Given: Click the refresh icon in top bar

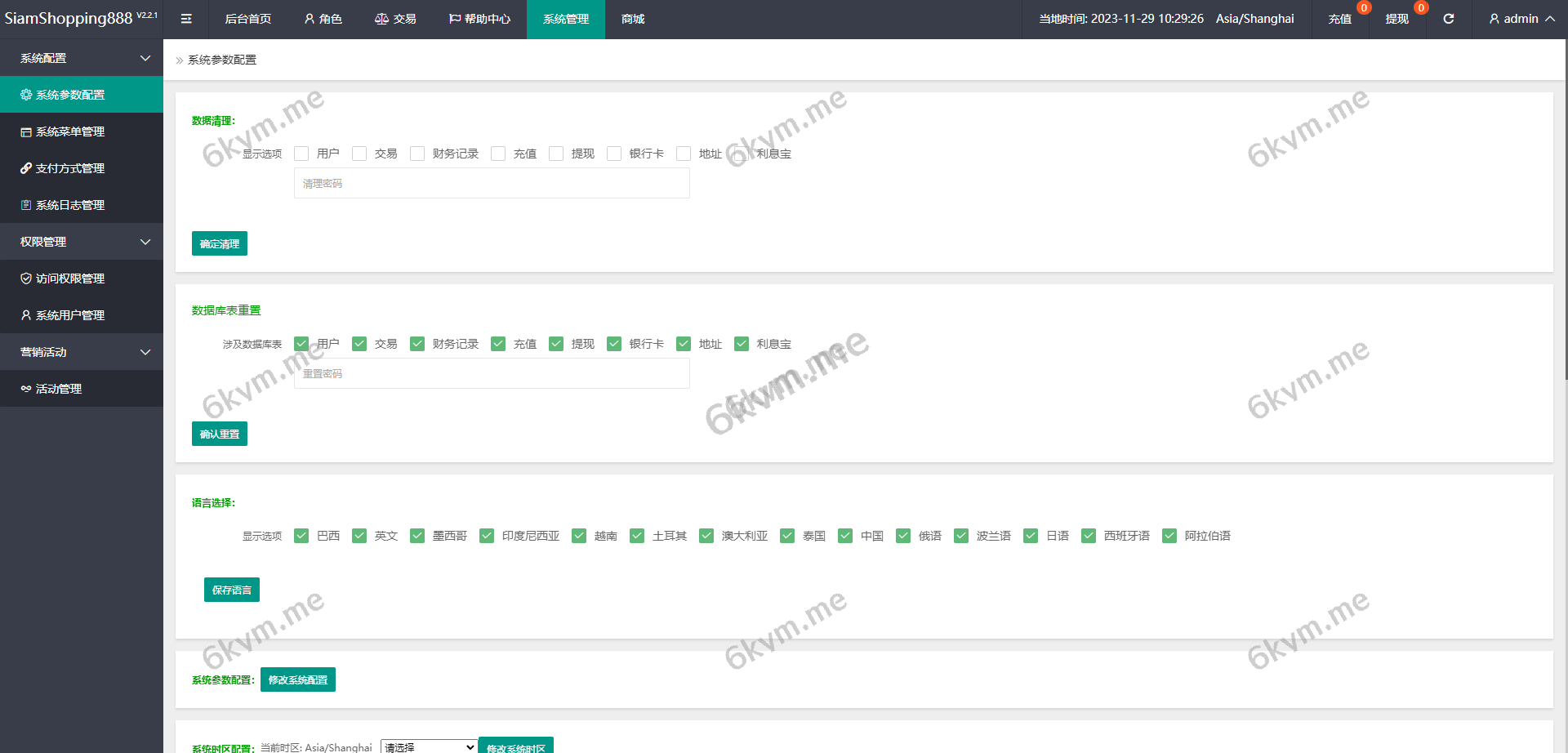Looking at the screenshot, I should pos(1448,19).
